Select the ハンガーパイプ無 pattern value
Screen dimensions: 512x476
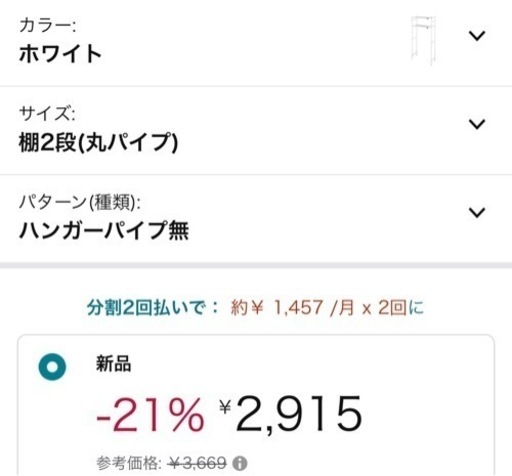104,231
